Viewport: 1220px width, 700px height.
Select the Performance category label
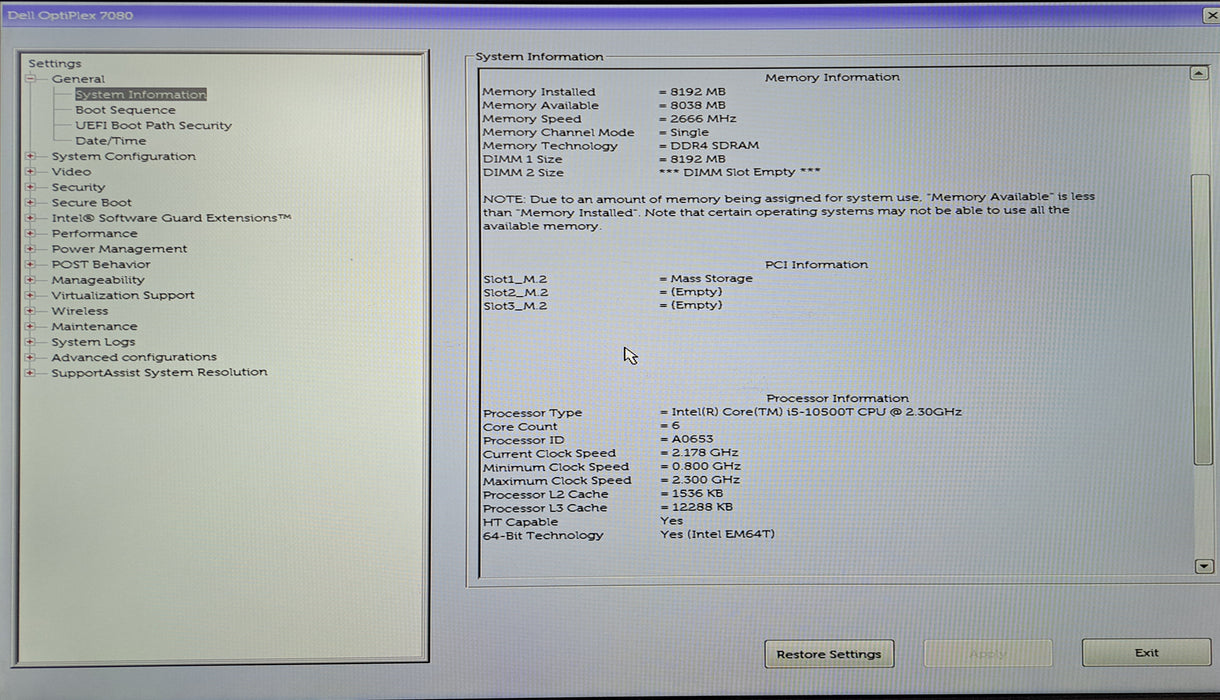pos(95,234)
